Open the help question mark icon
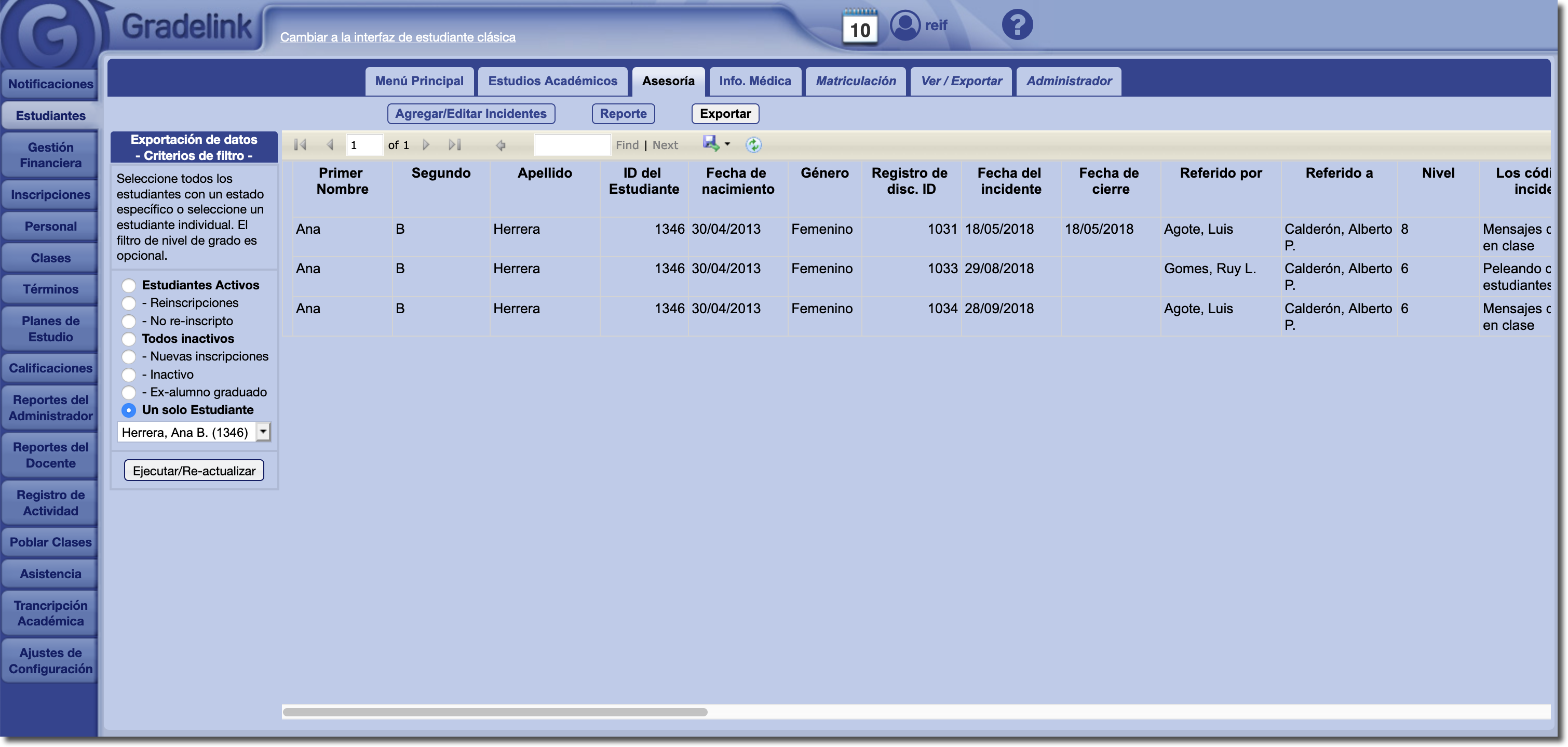This screenshot has width=1568, height=747. [x=1017, y=25]
